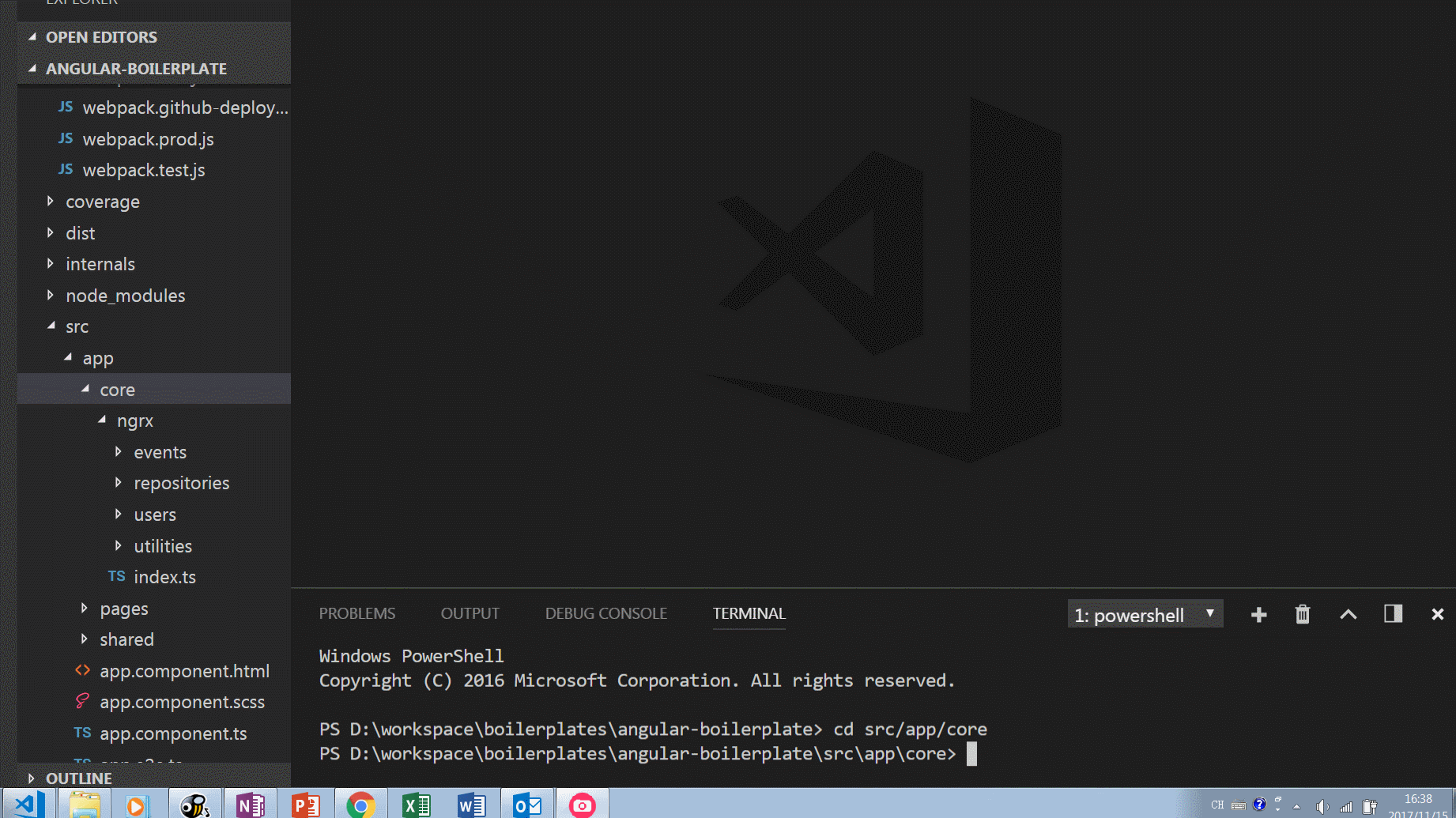Maximize terminal panel with up chevron
The height and width of the screenshot is (818, 1456).
tap(1348, 614)
